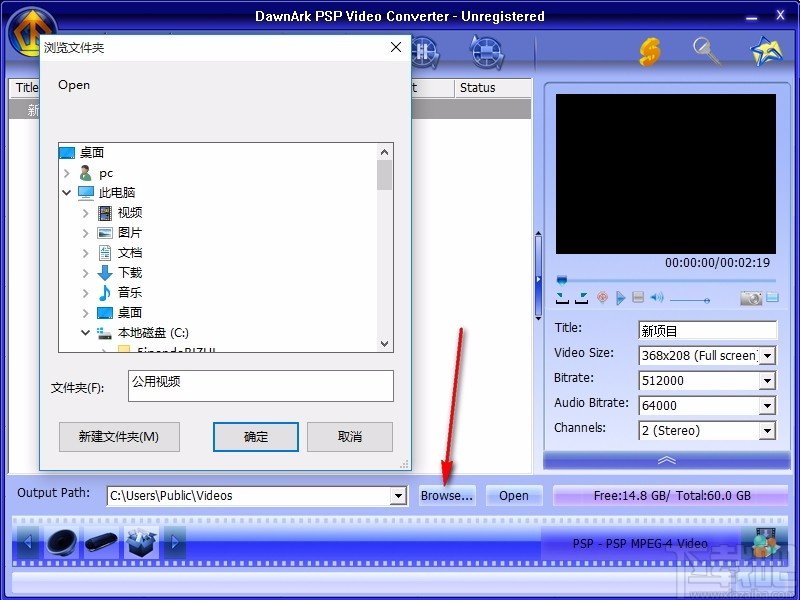The image size is (800, 600).
Task: Open the PSP device icon in the filmstrip bar
Action: [x=100, y=542]
